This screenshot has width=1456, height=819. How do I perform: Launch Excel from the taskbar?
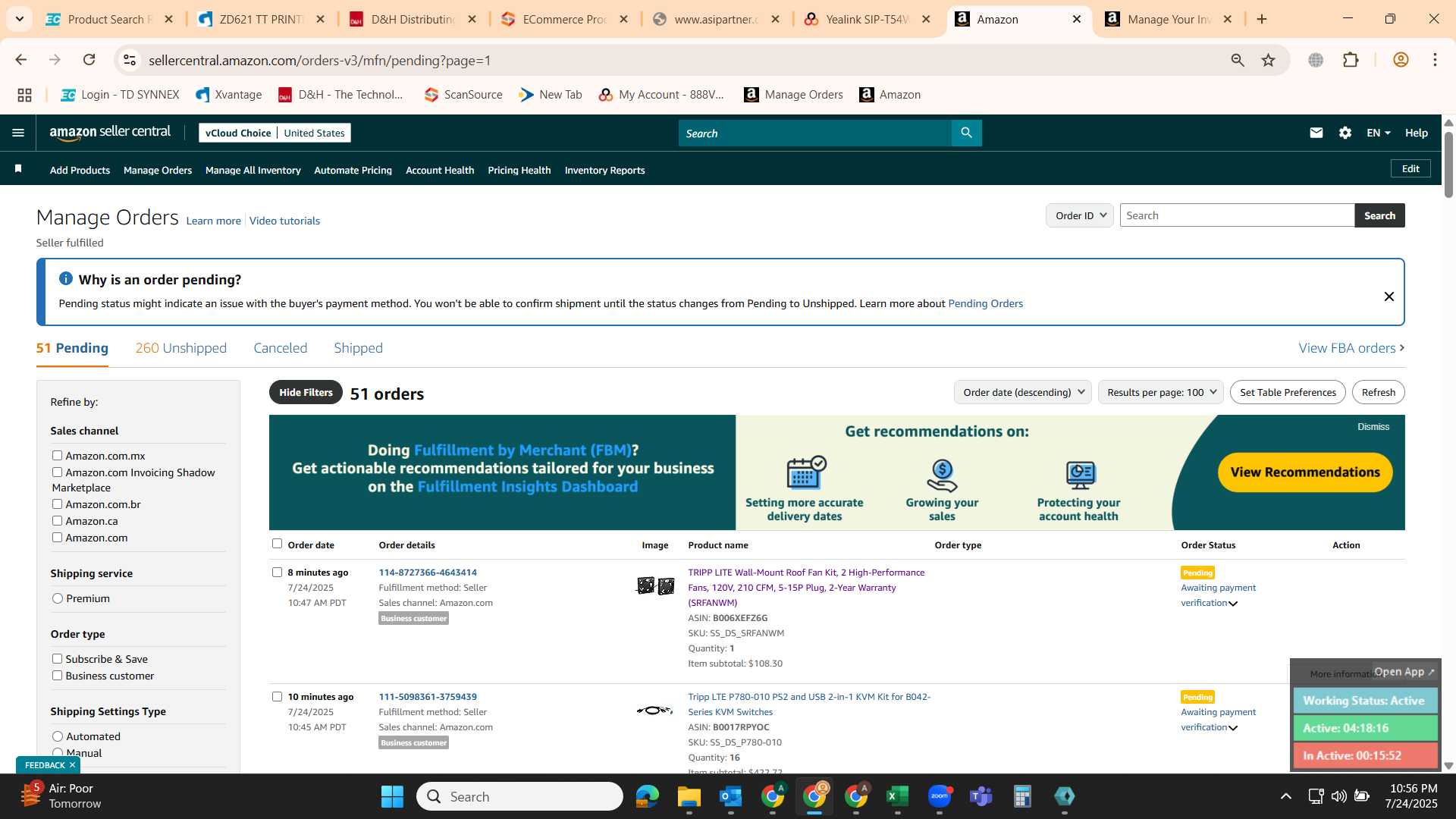click(897, 796)
